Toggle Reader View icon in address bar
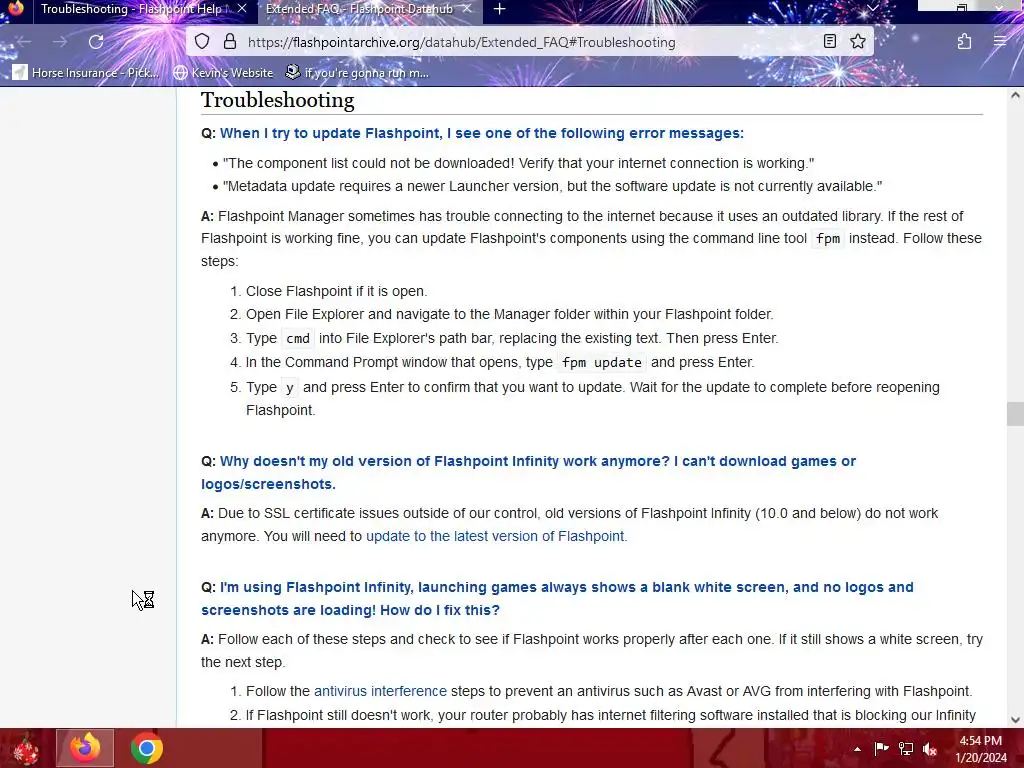The image size is (1024, 768). pyautogui.click(x=829, y=42)
